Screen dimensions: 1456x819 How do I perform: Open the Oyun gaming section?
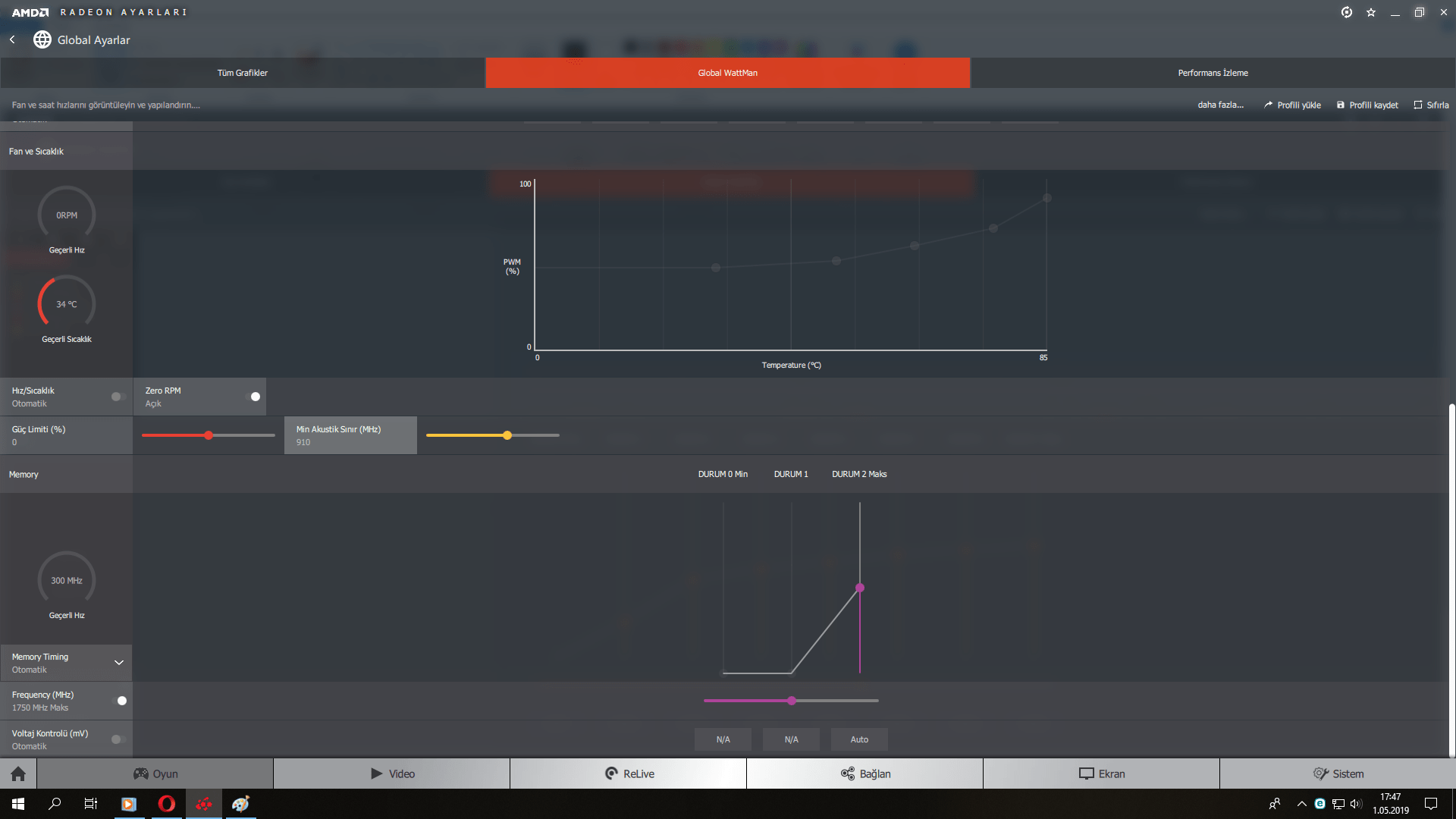pyautogui.click(x=155, y=773)
